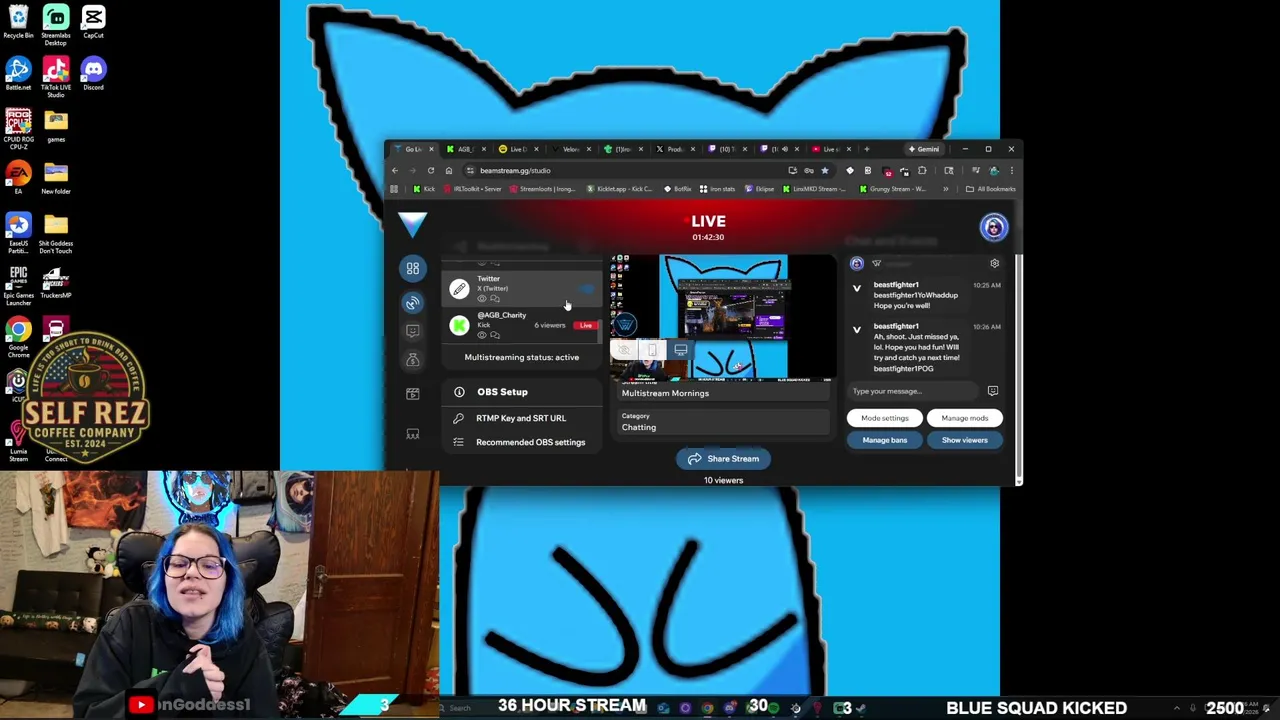Open chat icon under @AGB_Charity Kick

pos(495,335)
